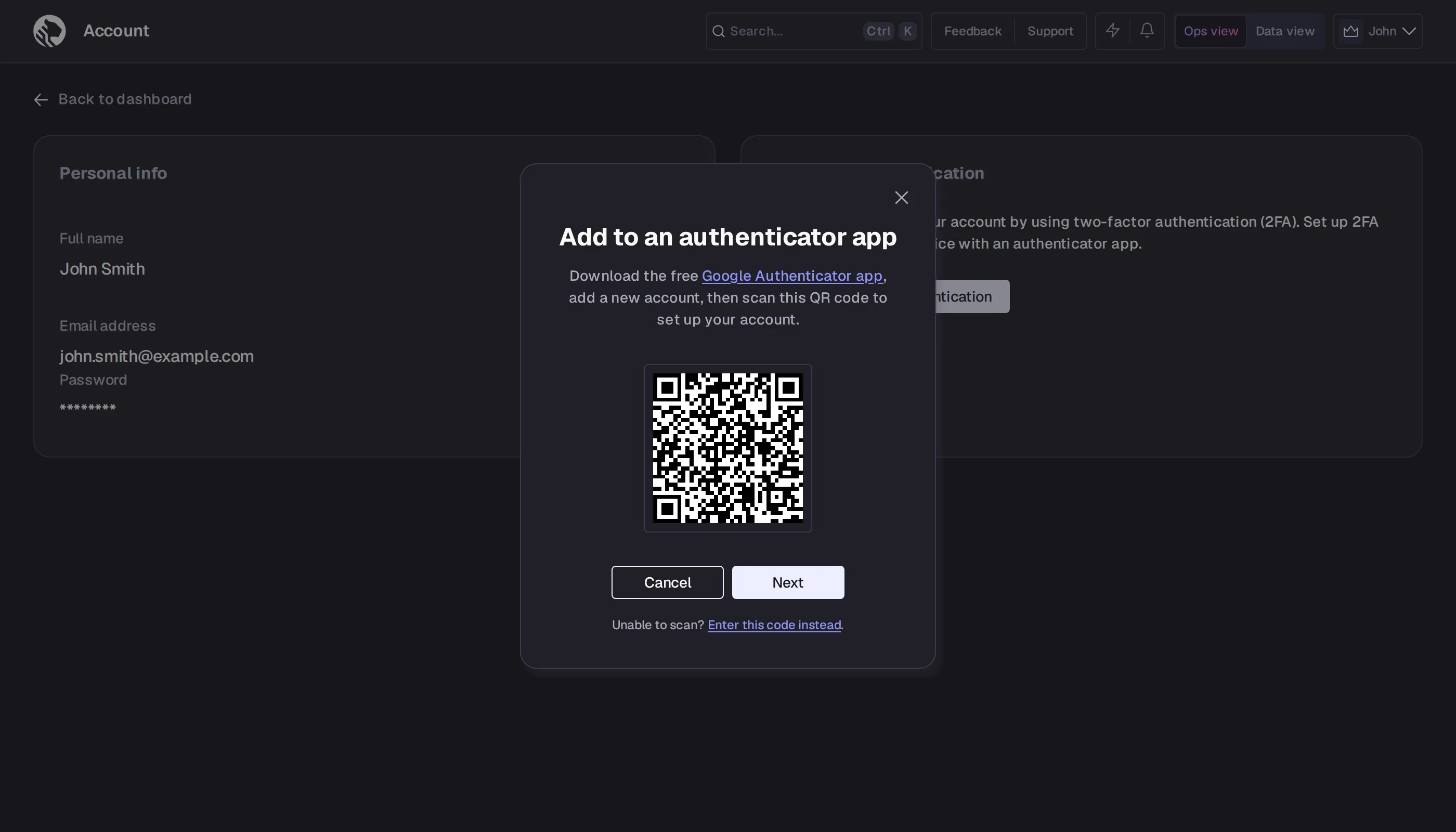Viewport: 1456px width, 832px height.
Task: Click the Cancel button in dialog
Action: pos(667,582)
